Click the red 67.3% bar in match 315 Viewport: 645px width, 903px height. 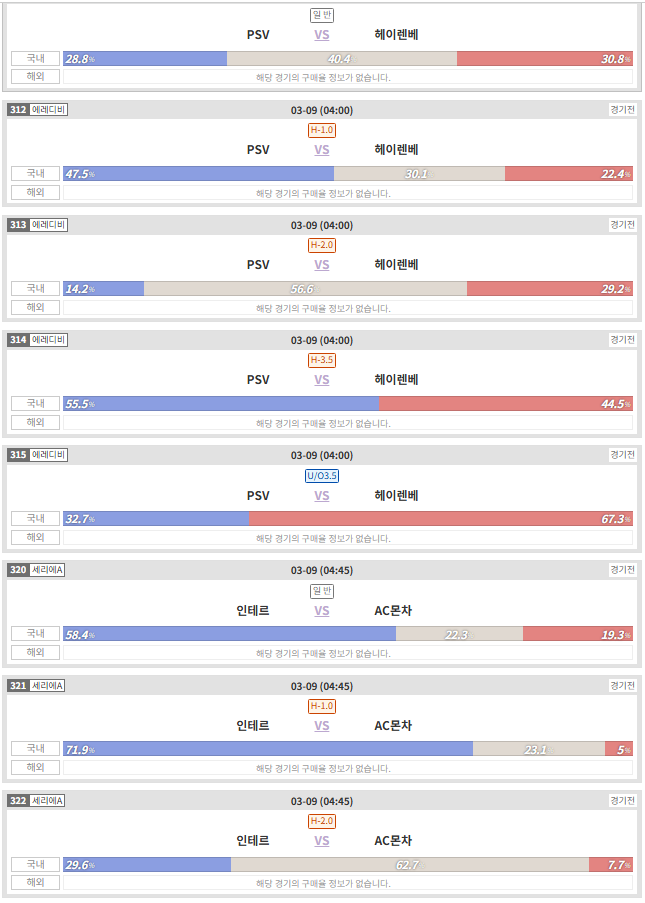coord(441,519)
